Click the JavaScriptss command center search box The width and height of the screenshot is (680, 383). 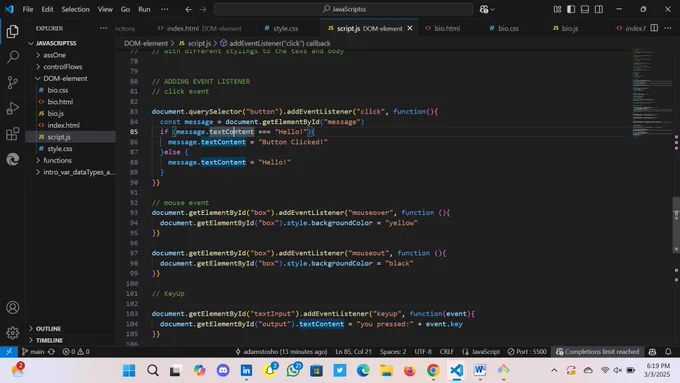(x=343, y=9)
